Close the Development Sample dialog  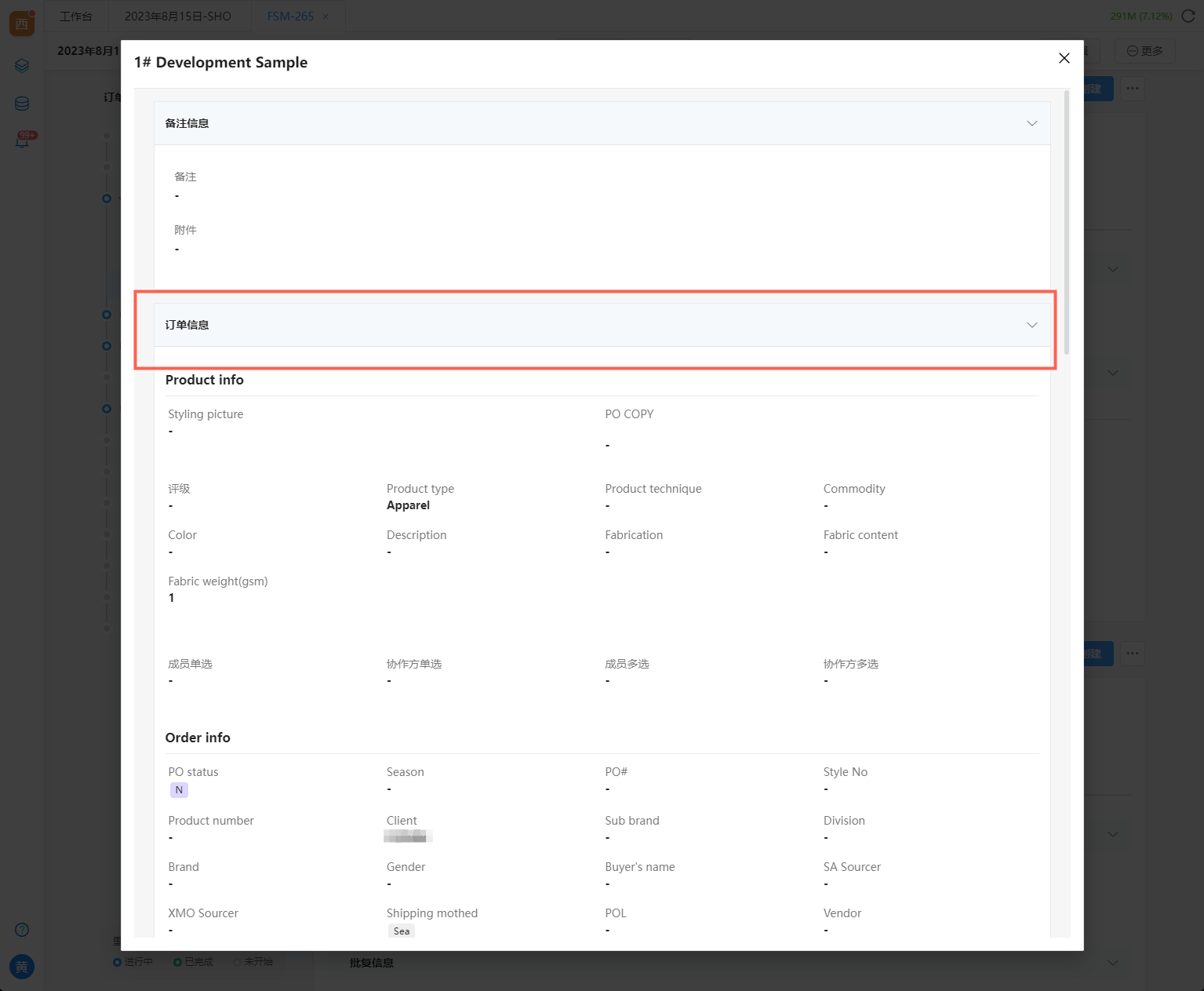coord(1064,59)
